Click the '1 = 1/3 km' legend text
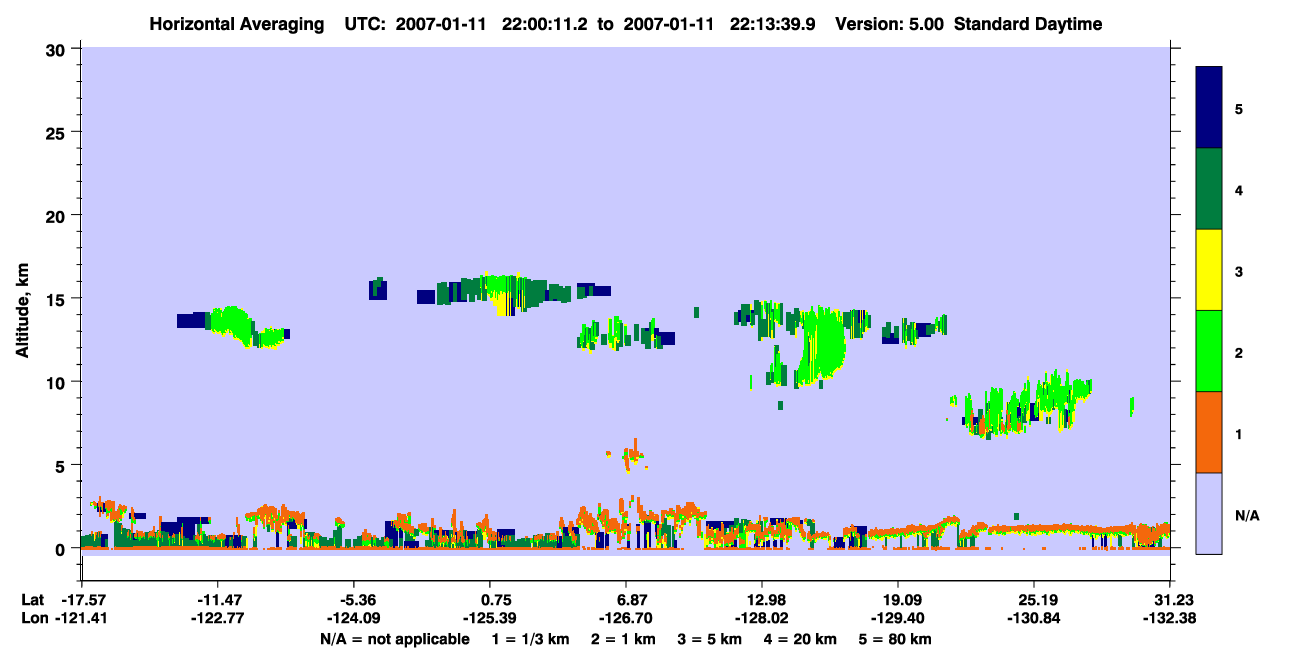The height and width of the screenshot is (667, 1300). click(531, 639)
